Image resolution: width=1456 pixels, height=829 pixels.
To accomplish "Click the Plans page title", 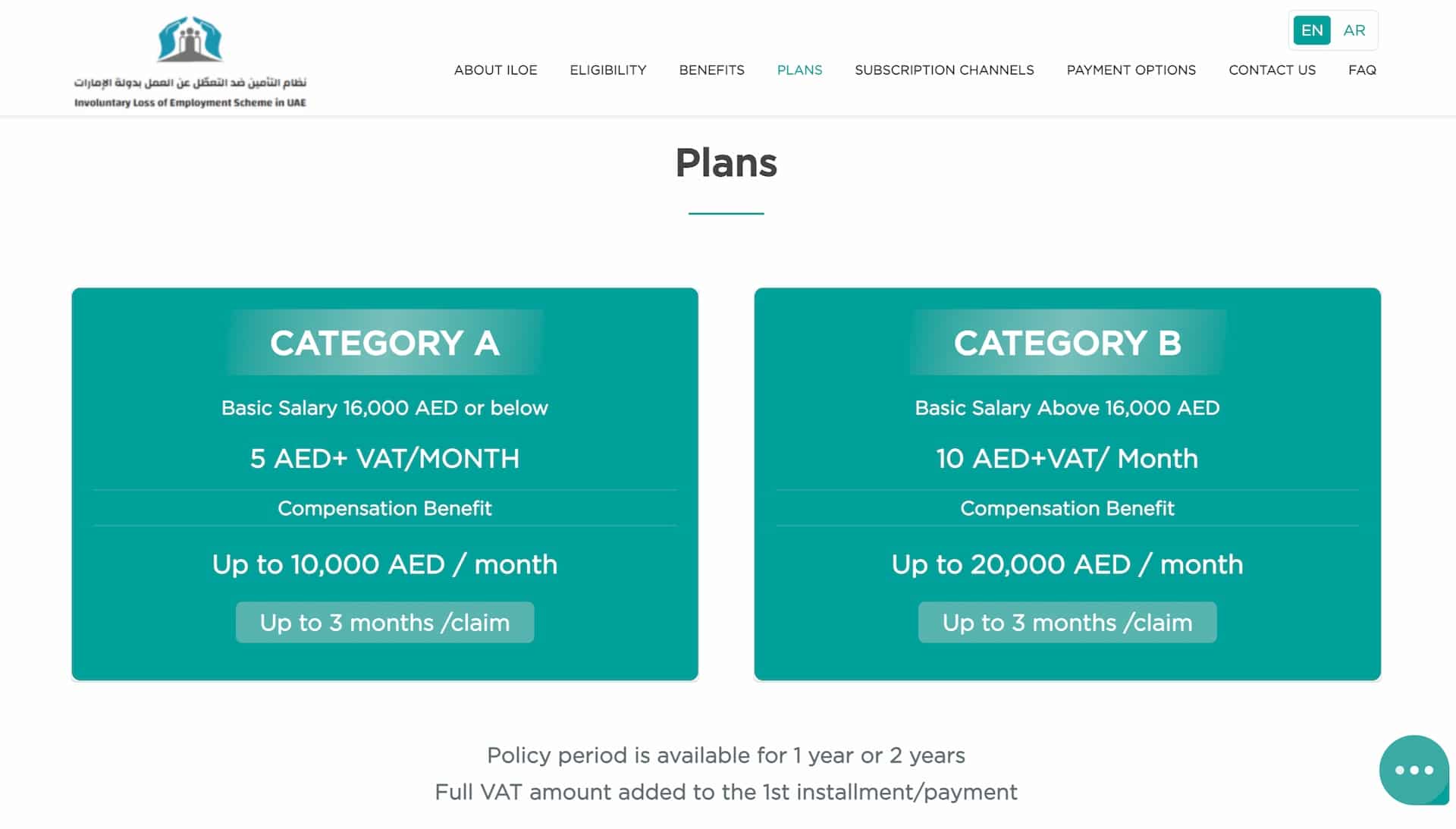I will (726, 163).
